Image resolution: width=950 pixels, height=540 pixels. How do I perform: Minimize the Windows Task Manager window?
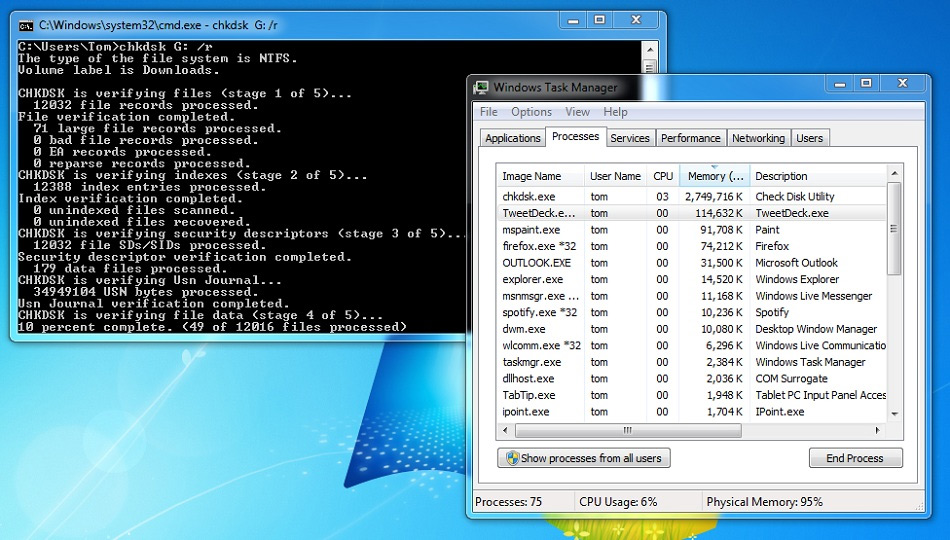pos(840,84)
